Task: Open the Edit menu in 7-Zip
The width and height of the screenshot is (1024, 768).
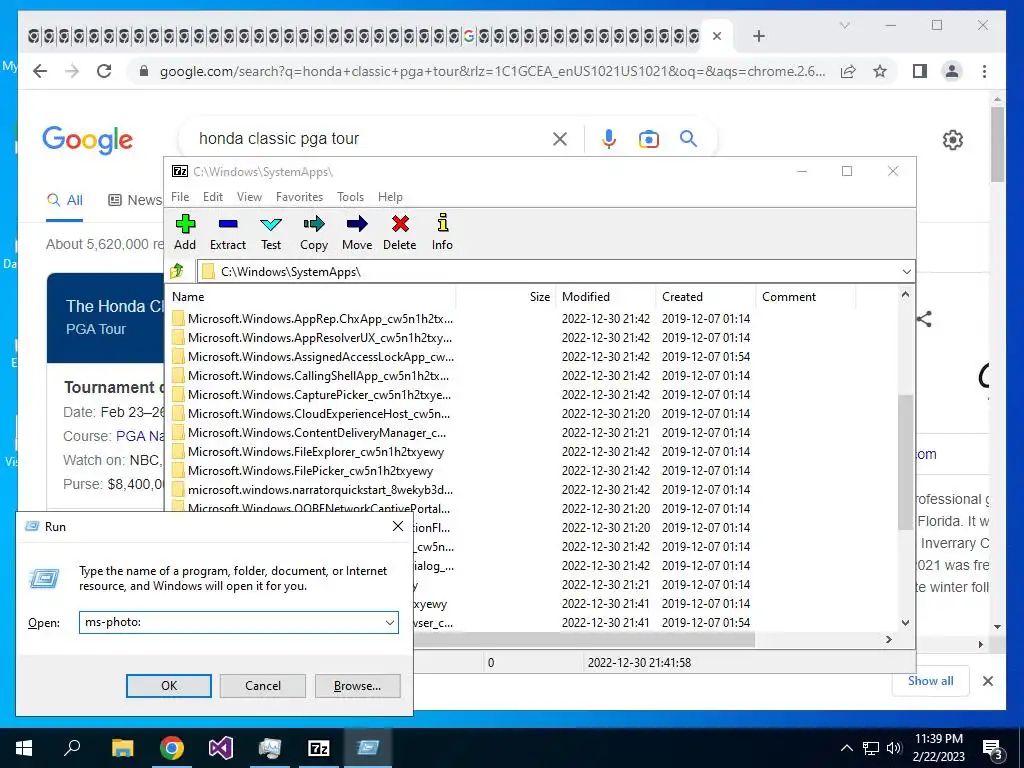Action: tap(213, 197)
